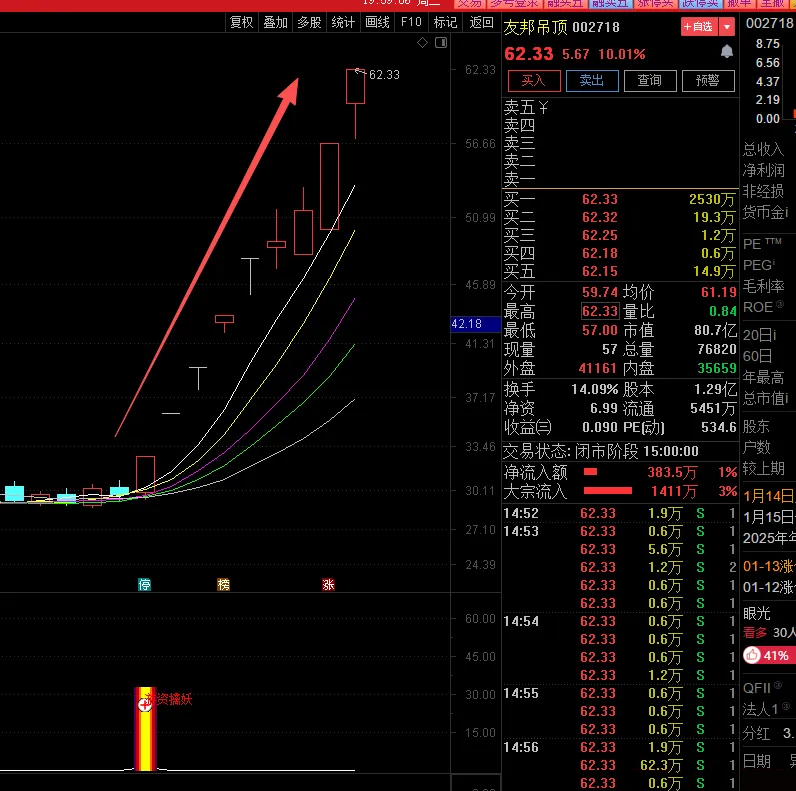Screen dimensions: 796x791
Task: Open the F10 company info tab
Action: [x=411, y=22]
